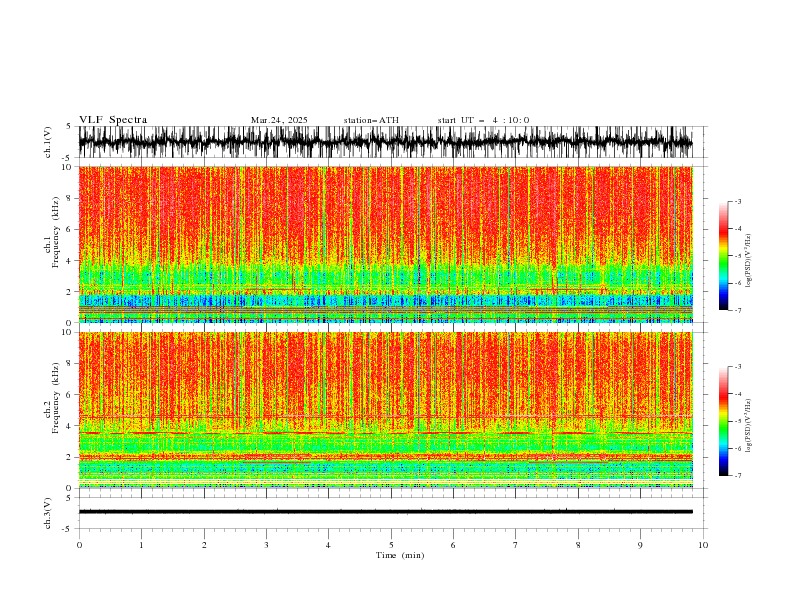This screenshot has width=792, height=612.
Task: Click the time axis tick label '3'
Action: [x=266, y=545]
